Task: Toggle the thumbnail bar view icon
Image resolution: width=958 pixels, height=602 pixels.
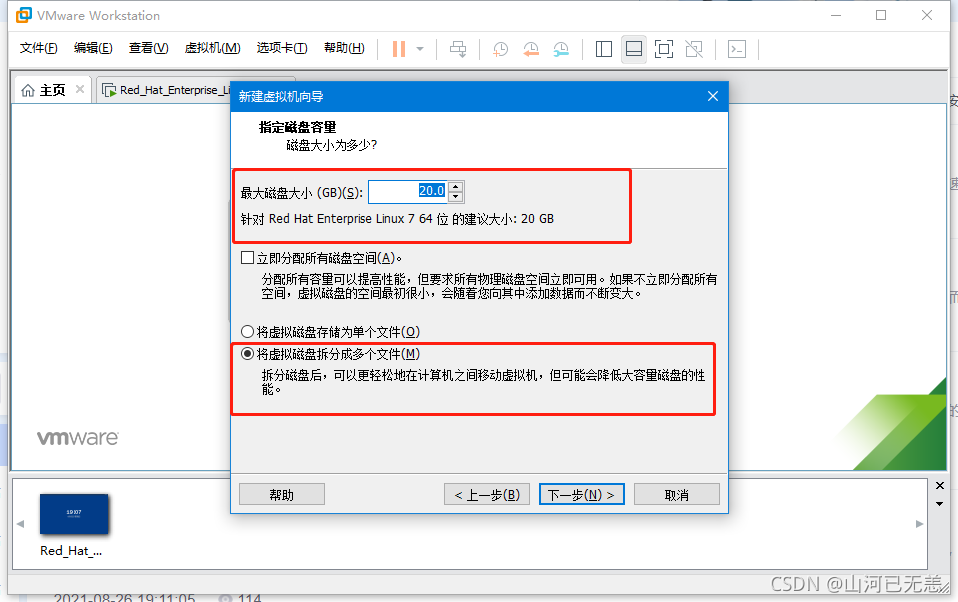Action: [634, 49]
